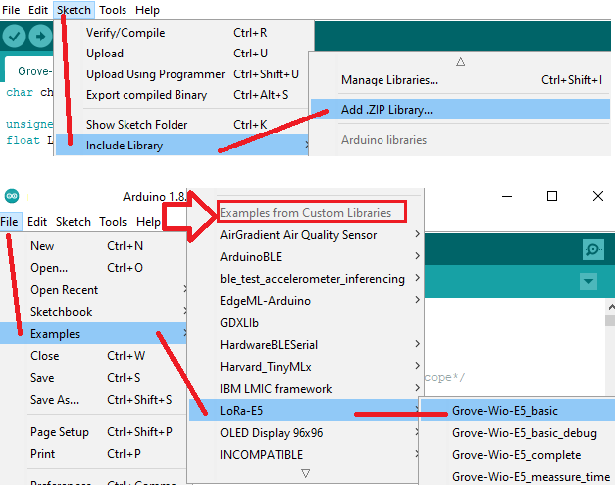Expand IBM LMIC framework examples
616x485 pixels.
click(305, 389)
